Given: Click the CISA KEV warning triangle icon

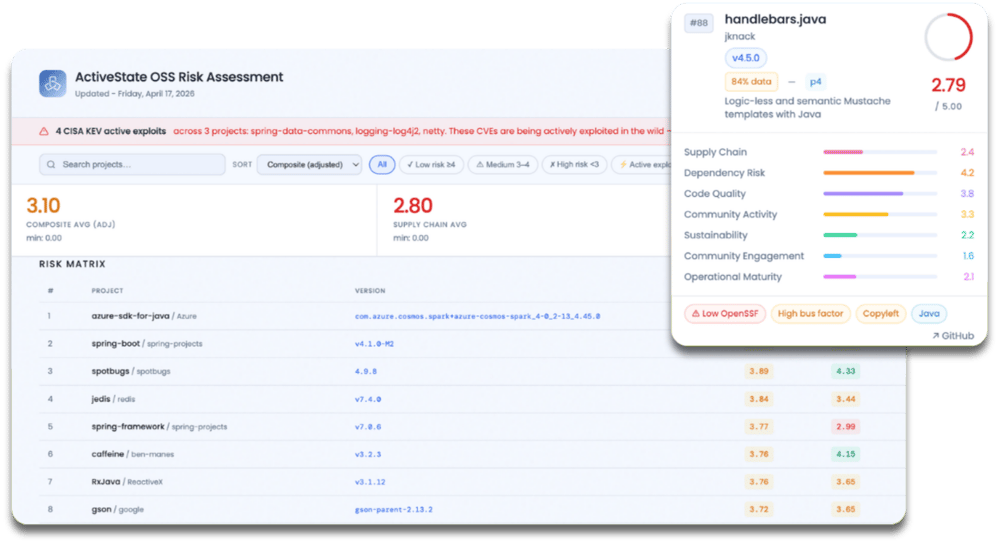Looking at the screenshot, I should coord(43,131).
